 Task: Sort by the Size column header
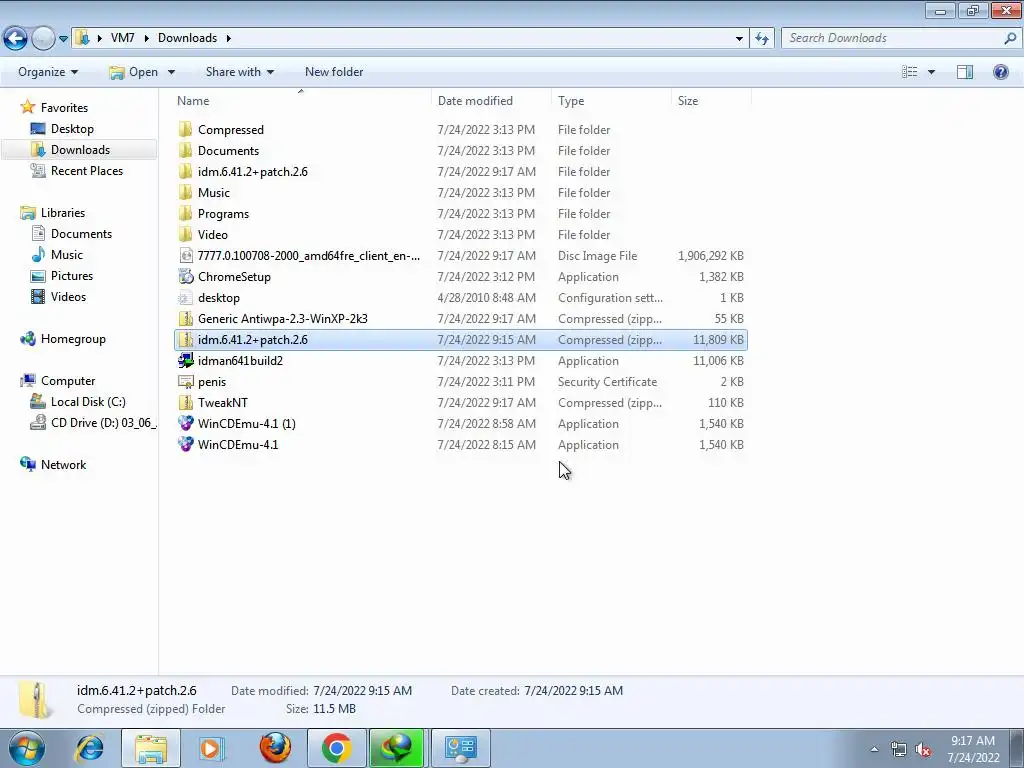pyautogui.click(x=711, y=101)
